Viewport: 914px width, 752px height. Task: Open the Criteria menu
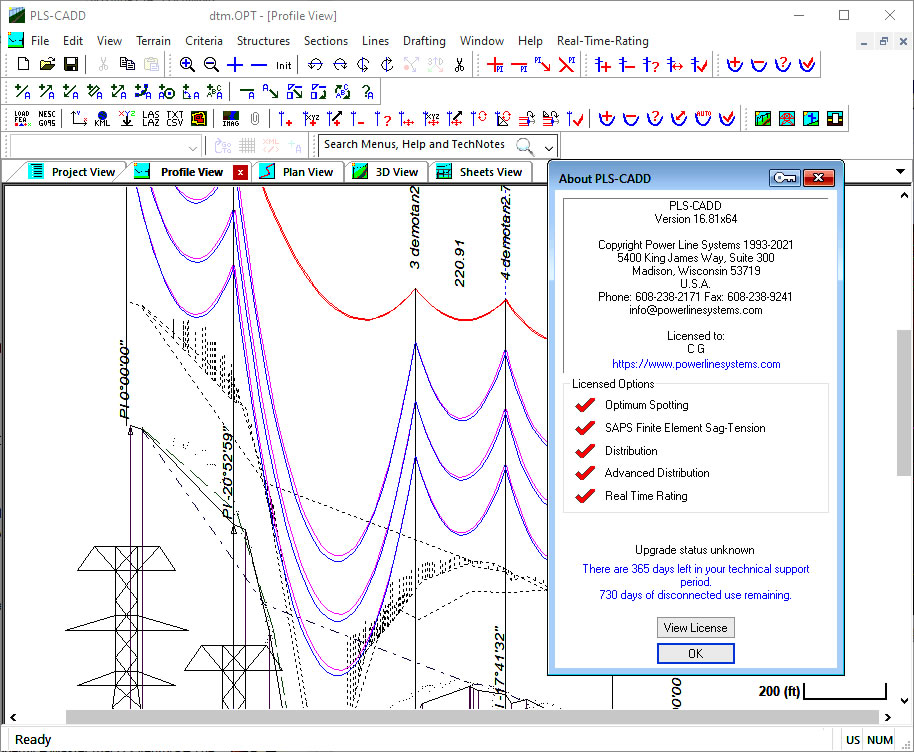pos(204,41)
